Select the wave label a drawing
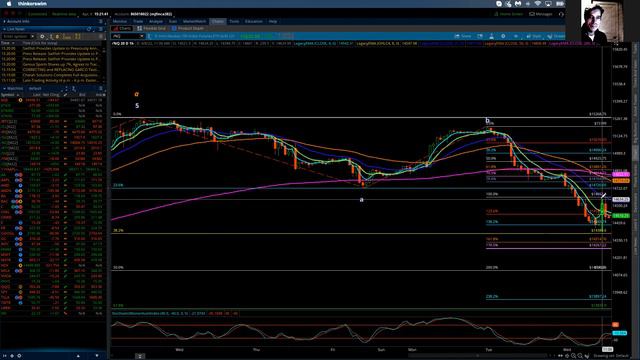The image size is (640, 360). tap(361, 200)
